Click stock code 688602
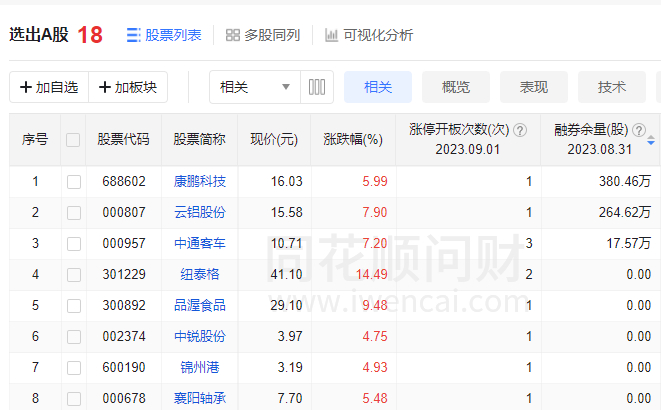661x410 pixels. [x=124, y=182]
